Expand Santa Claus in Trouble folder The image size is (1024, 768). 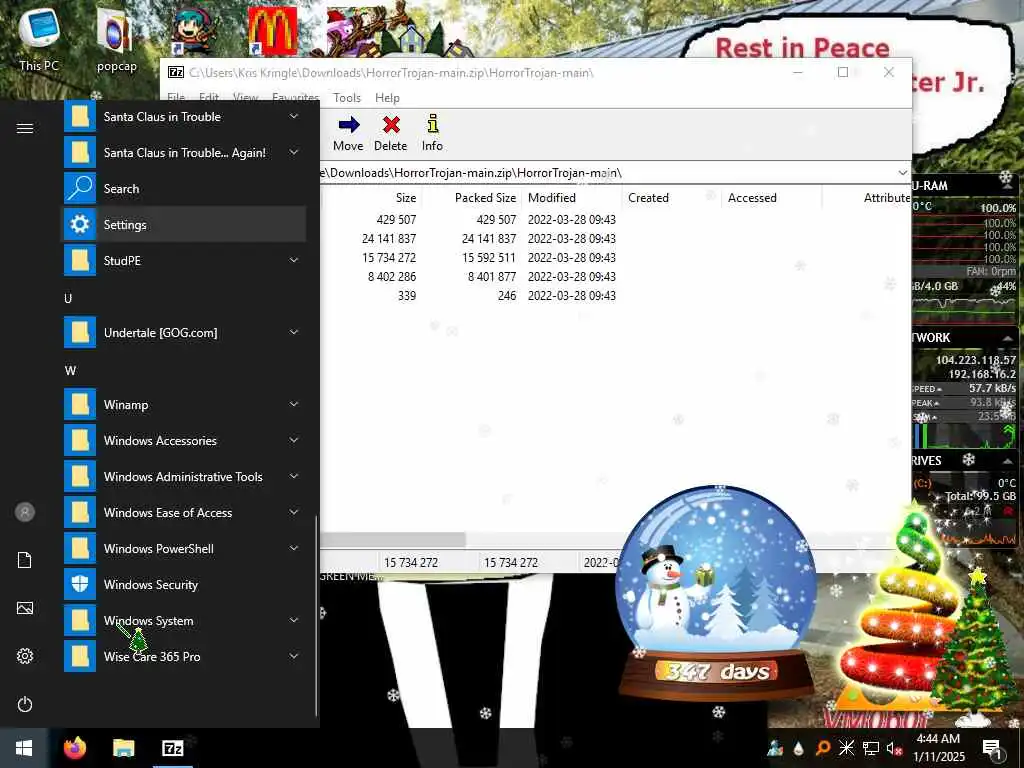294,116
